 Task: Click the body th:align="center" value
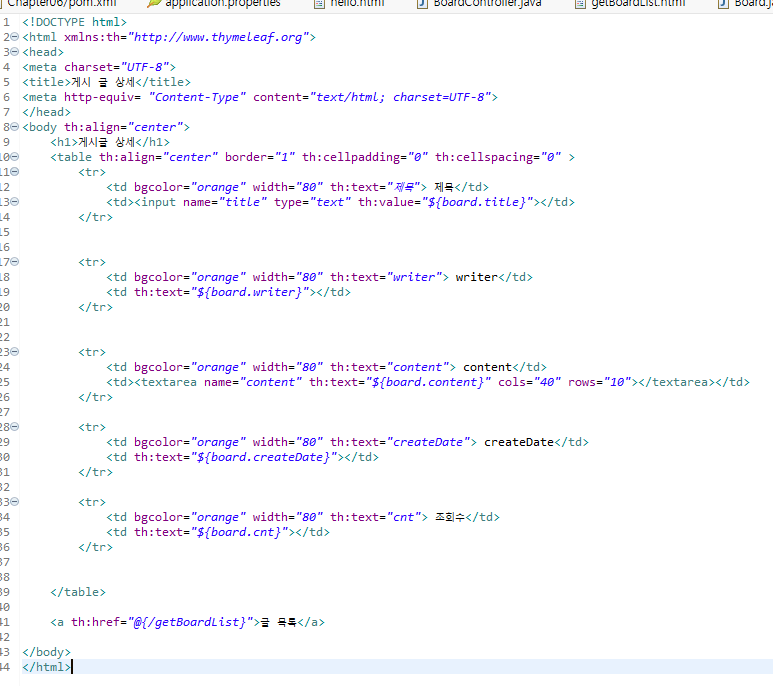[155, 127]
